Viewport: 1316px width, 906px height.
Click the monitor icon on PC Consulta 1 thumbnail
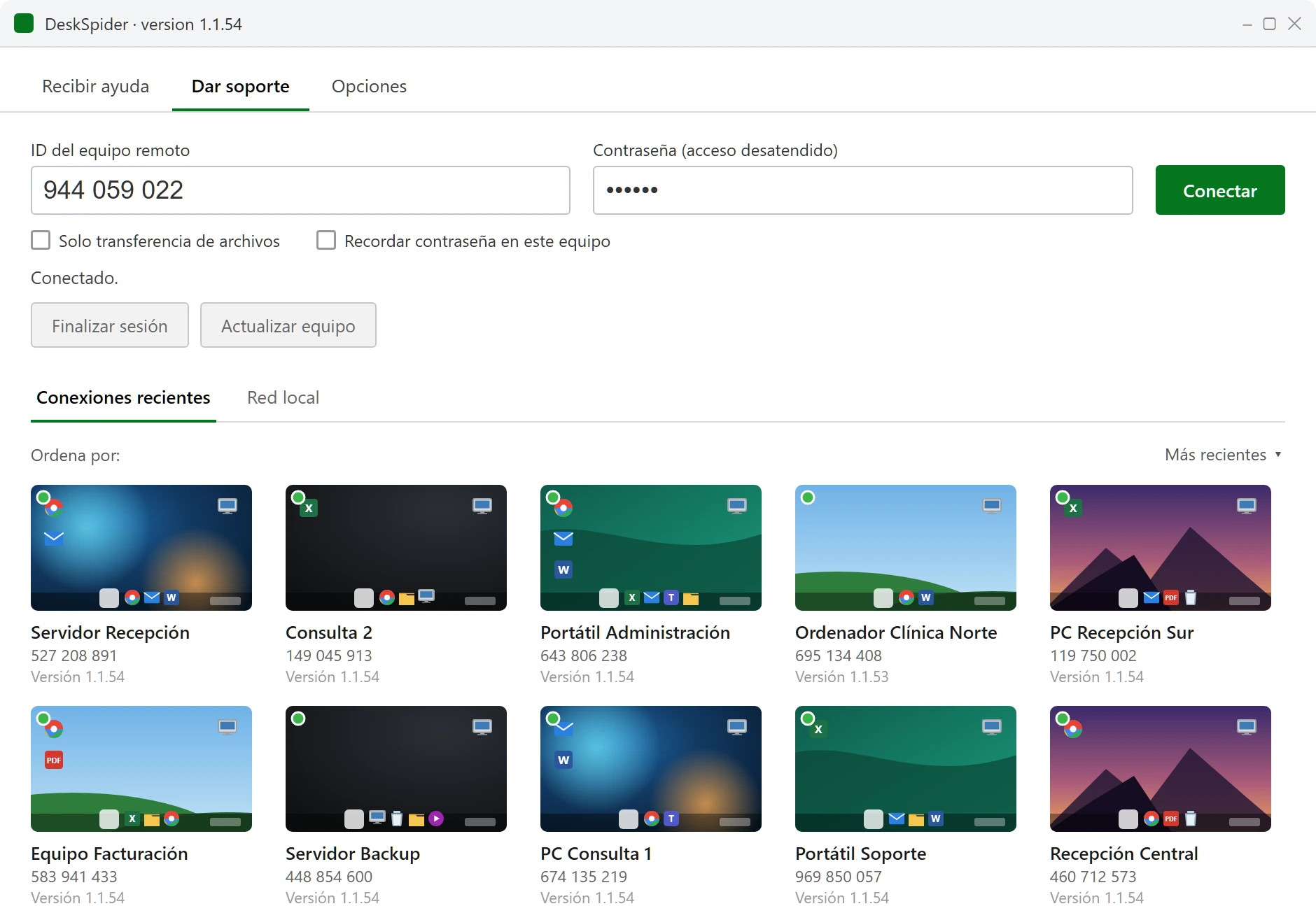[x=737, y=727]
